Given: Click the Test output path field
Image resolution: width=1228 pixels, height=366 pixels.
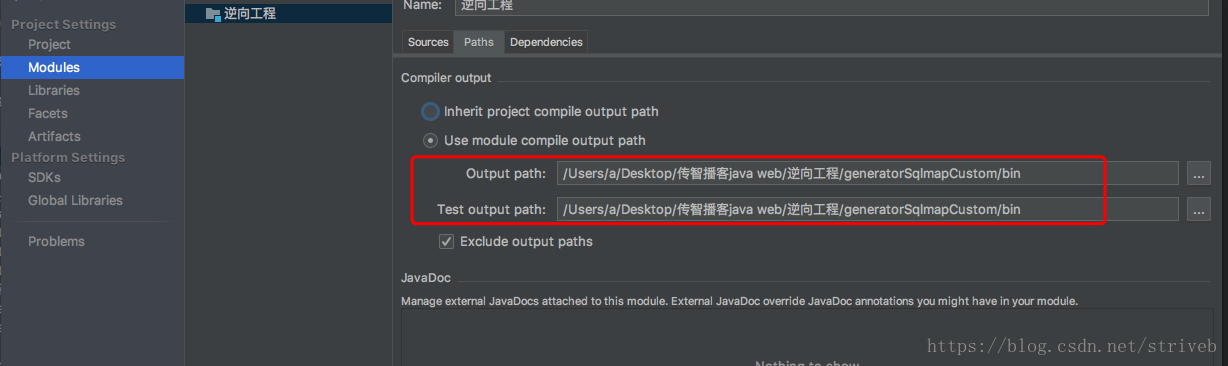Looking at the screenshot, I should point(868,209).
